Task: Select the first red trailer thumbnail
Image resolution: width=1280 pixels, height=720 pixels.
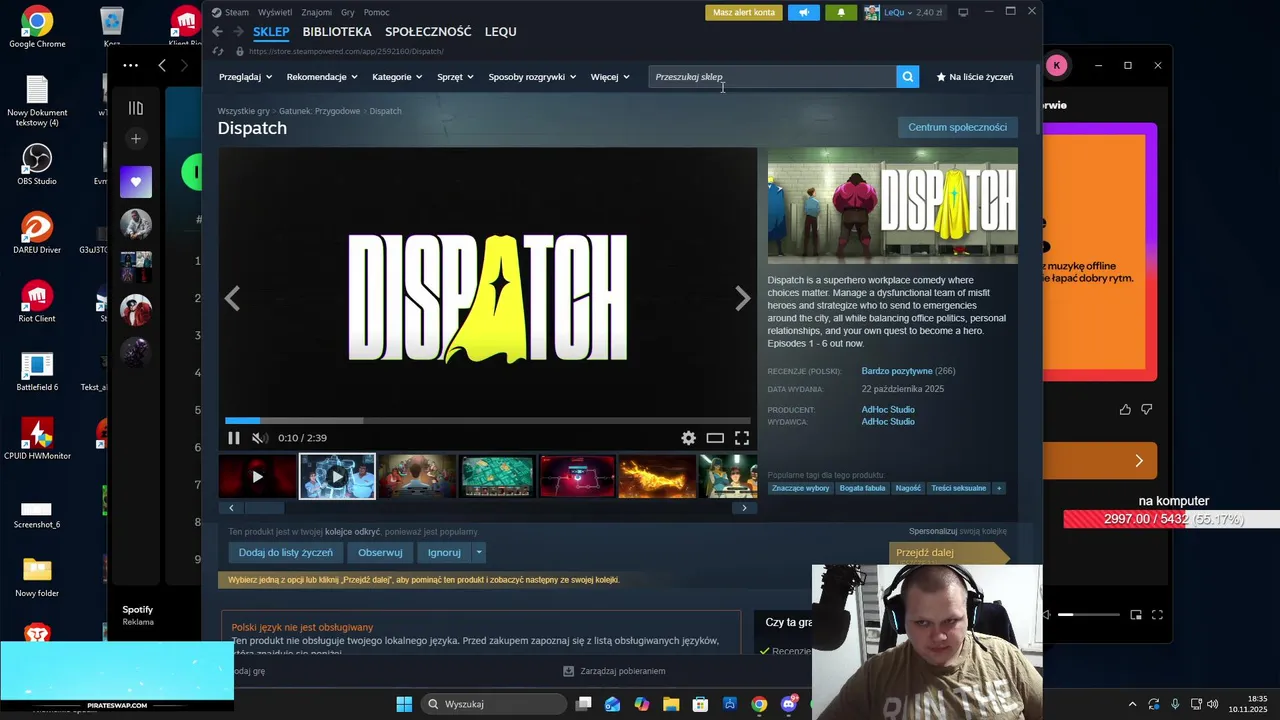Action: tap(257, 476)
